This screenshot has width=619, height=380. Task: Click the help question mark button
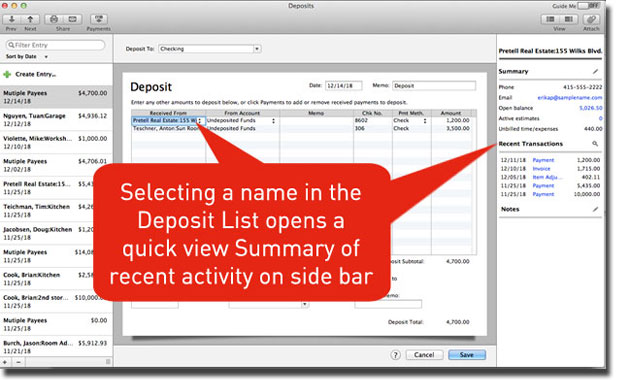click(395, 355)
